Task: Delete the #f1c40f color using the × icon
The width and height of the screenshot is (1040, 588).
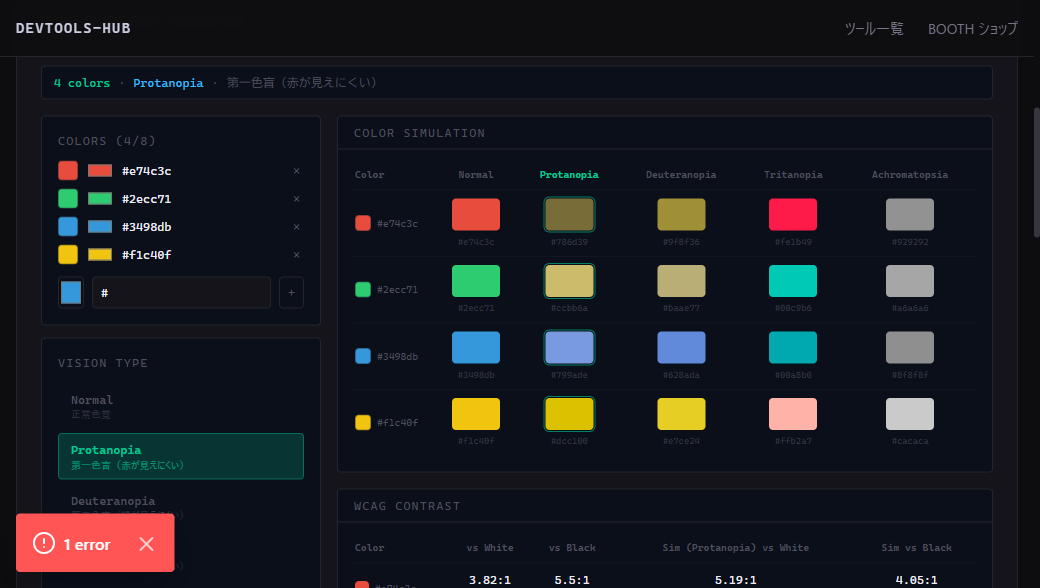Action: point(296,255)
